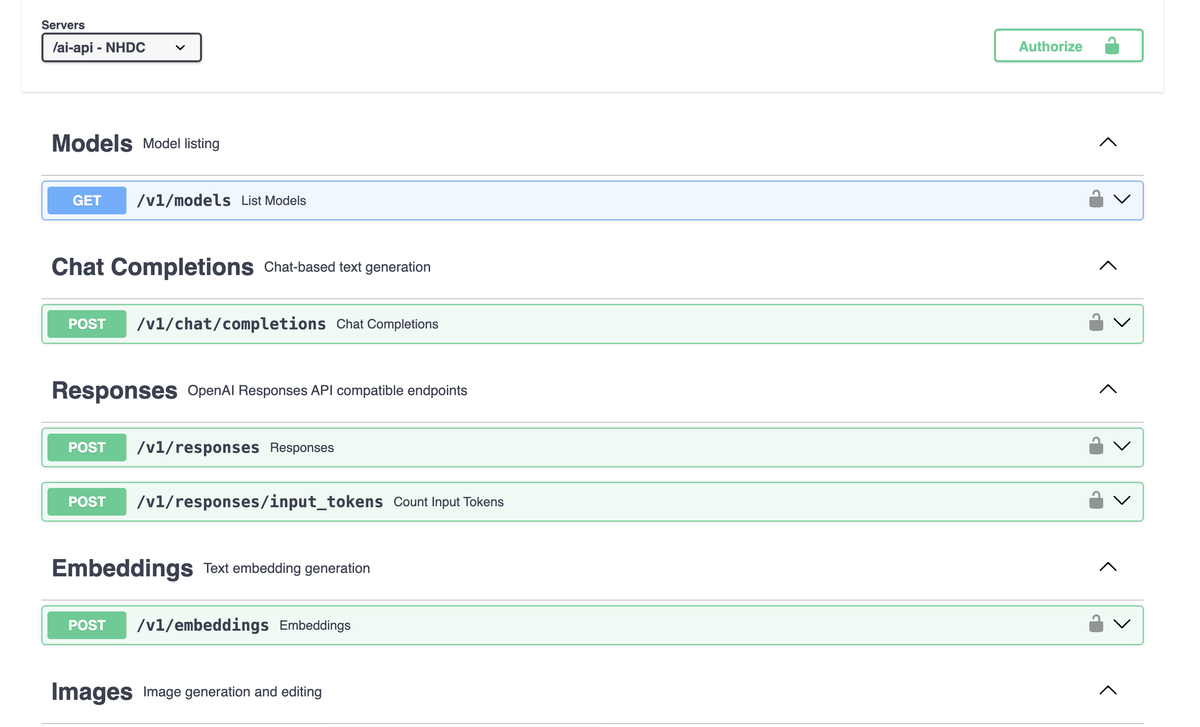Click the lock icon on /v1/responses row
Viewport: 1200px width, 727px height.
coord(1096,446)
